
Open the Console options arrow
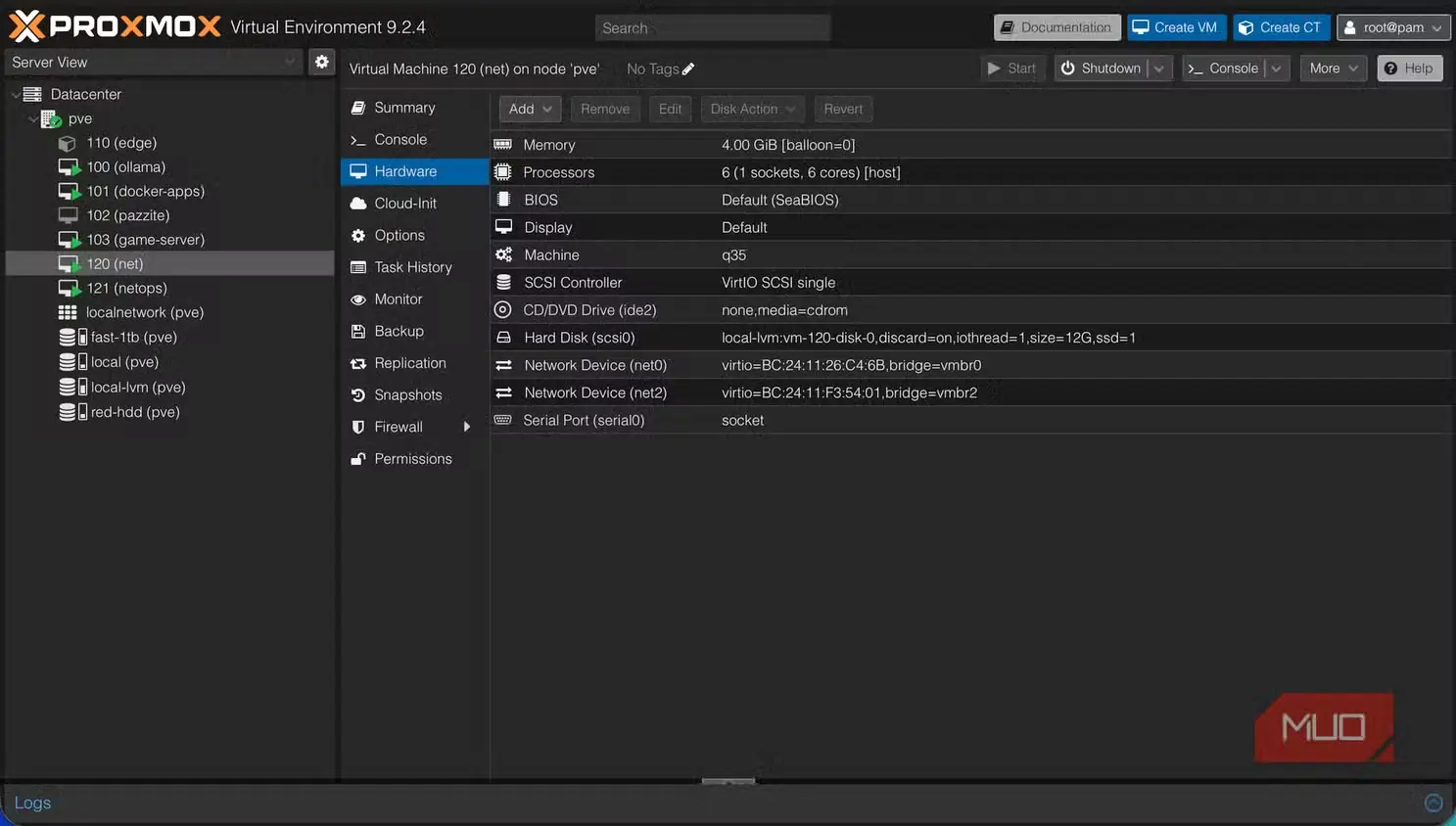tap(1277, 69)
